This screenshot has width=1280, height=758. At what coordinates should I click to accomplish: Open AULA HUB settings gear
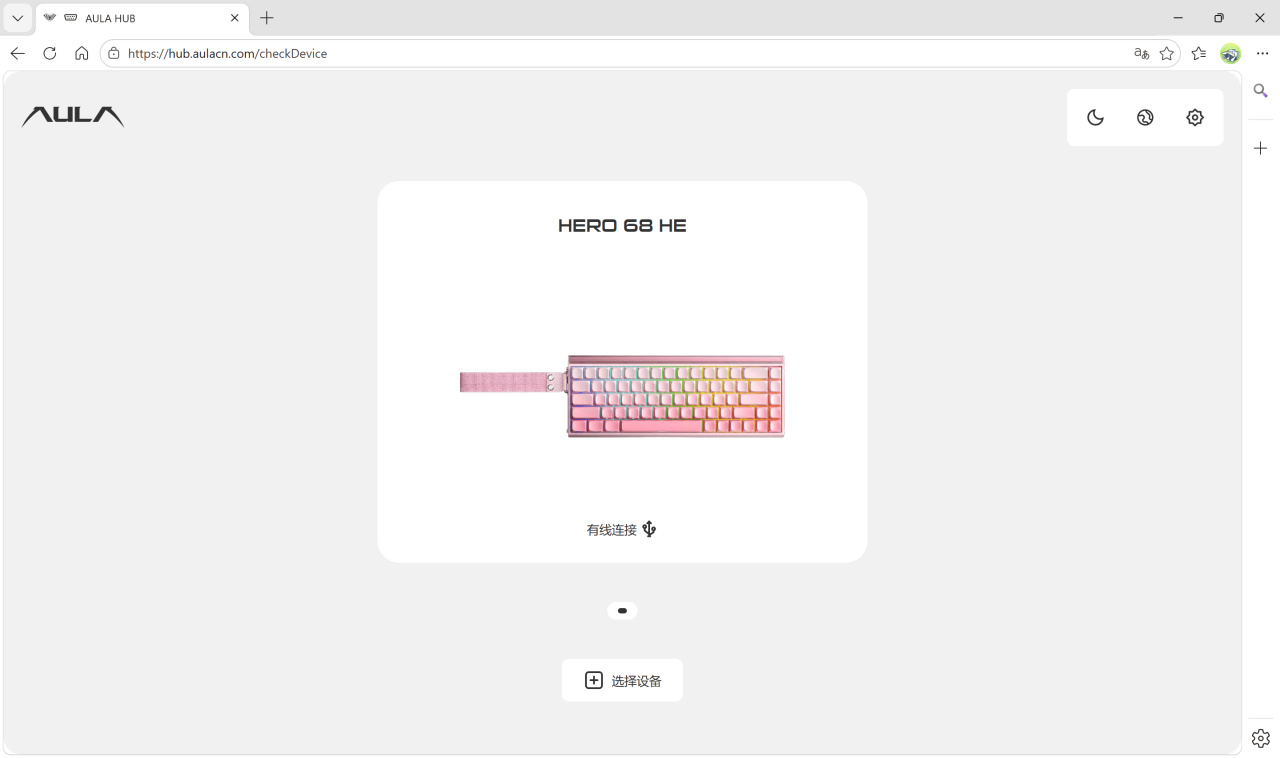pyautogui.click(x=1195, y=118)
